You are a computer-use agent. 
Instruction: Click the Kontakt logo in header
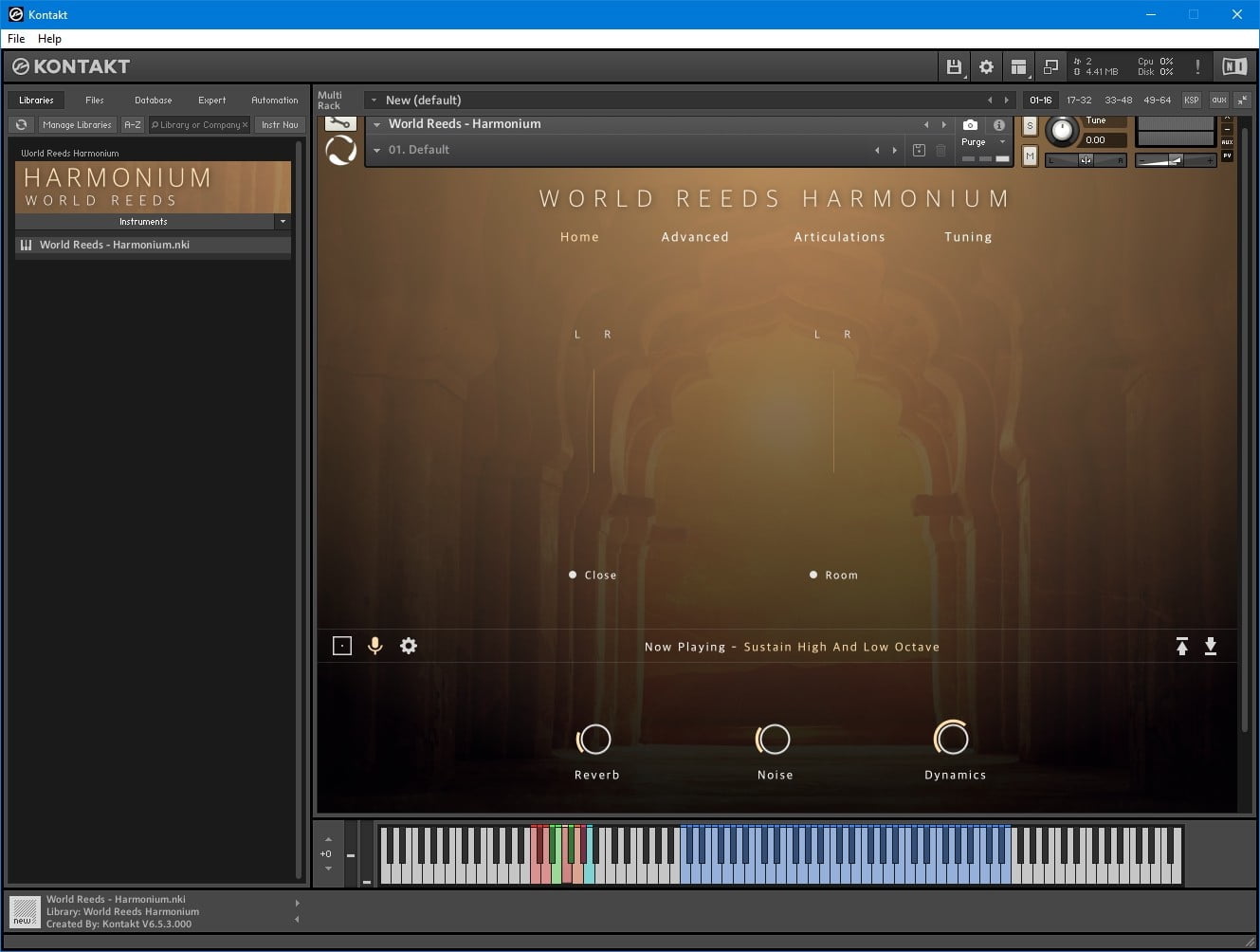pyautogui.click(x=71, y=66)
